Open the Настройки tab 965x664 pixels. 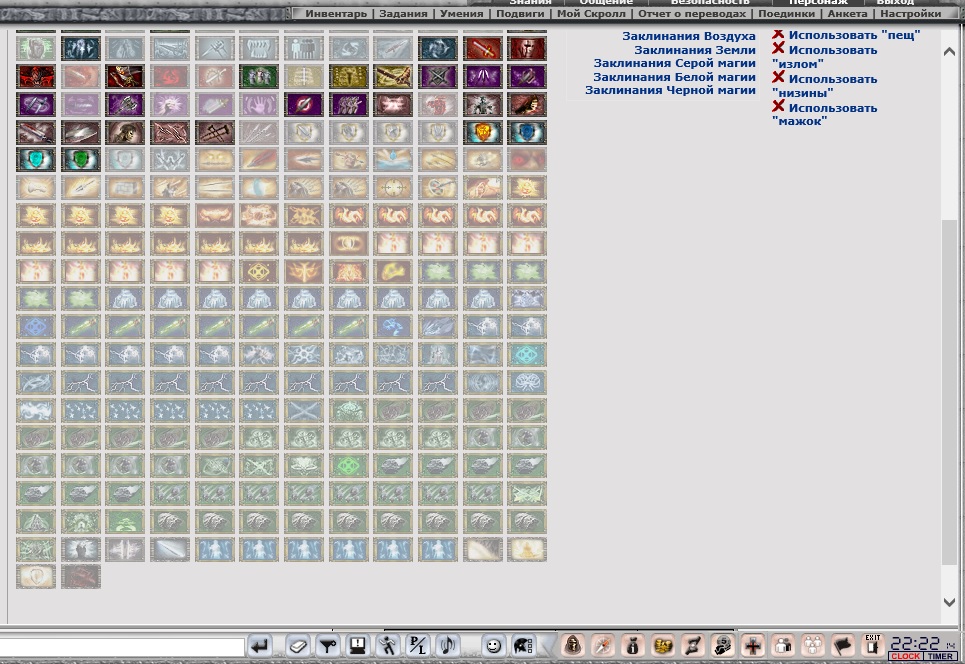911,14
